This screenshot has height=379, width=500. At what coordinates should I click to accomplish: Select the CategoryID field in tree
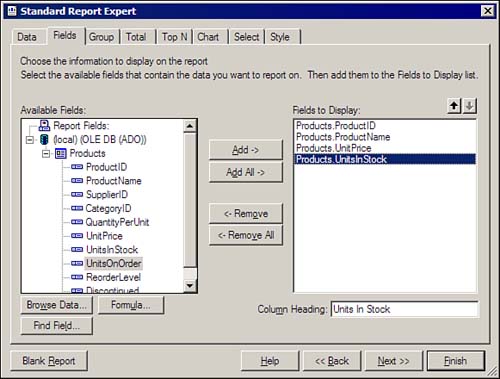click(108, 208)
